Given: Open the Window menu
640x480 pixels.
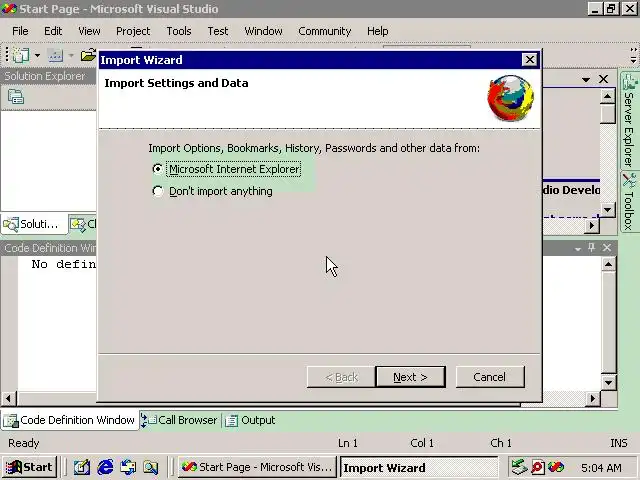Looking at the screenshot, I should [x=263, y=31].
